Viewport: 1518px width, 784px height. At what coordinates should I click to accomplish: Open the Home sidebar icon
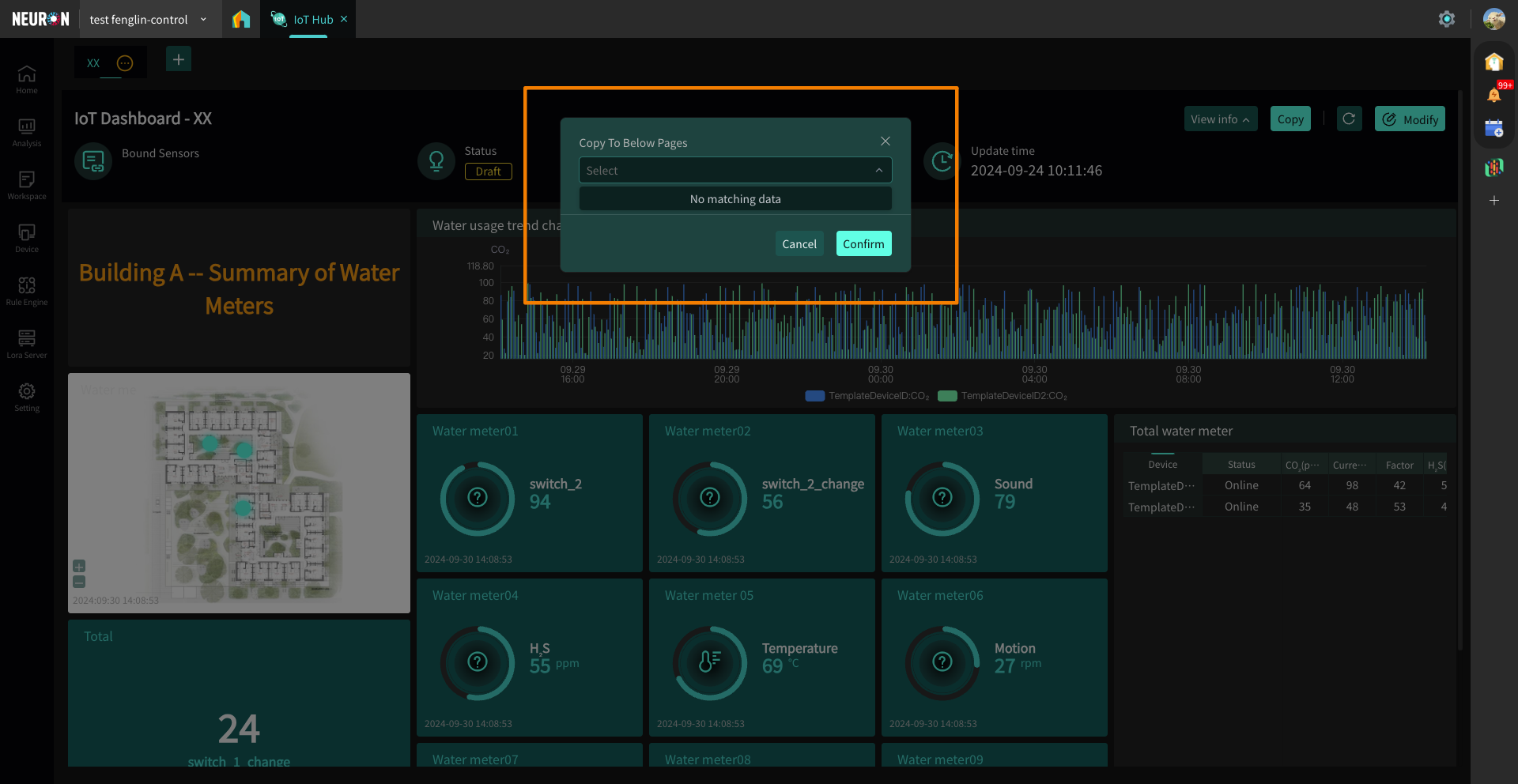(27, 79)
